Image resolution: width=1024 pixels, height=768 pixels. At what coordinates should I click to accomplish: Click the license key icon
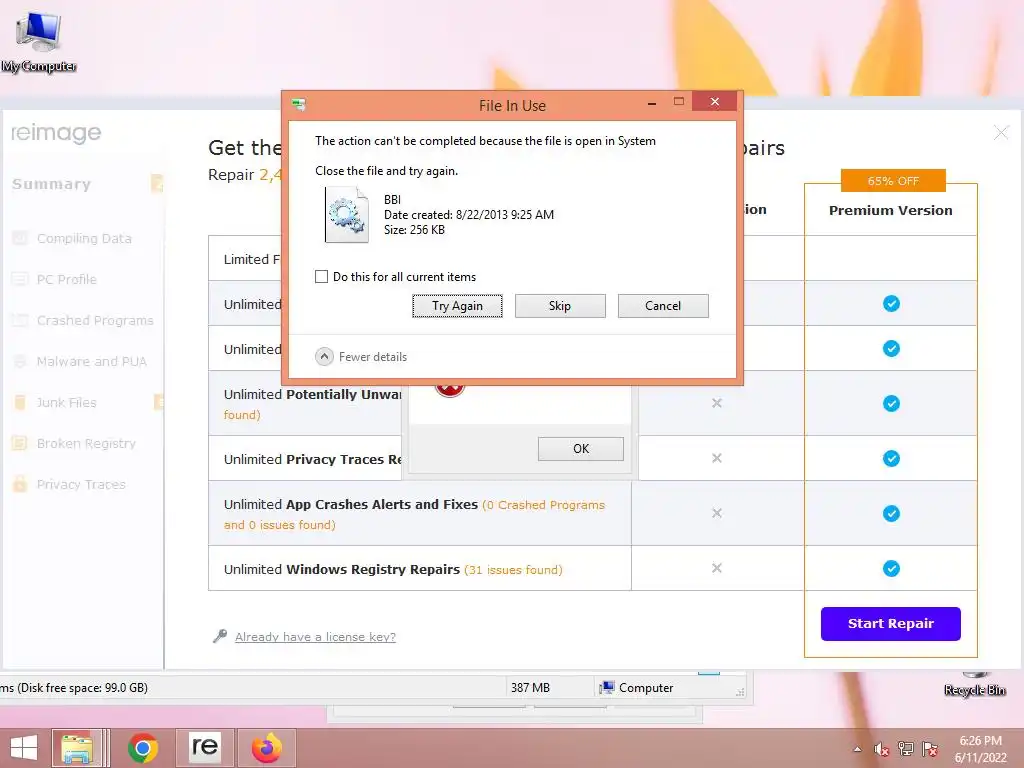coord(220,636)
